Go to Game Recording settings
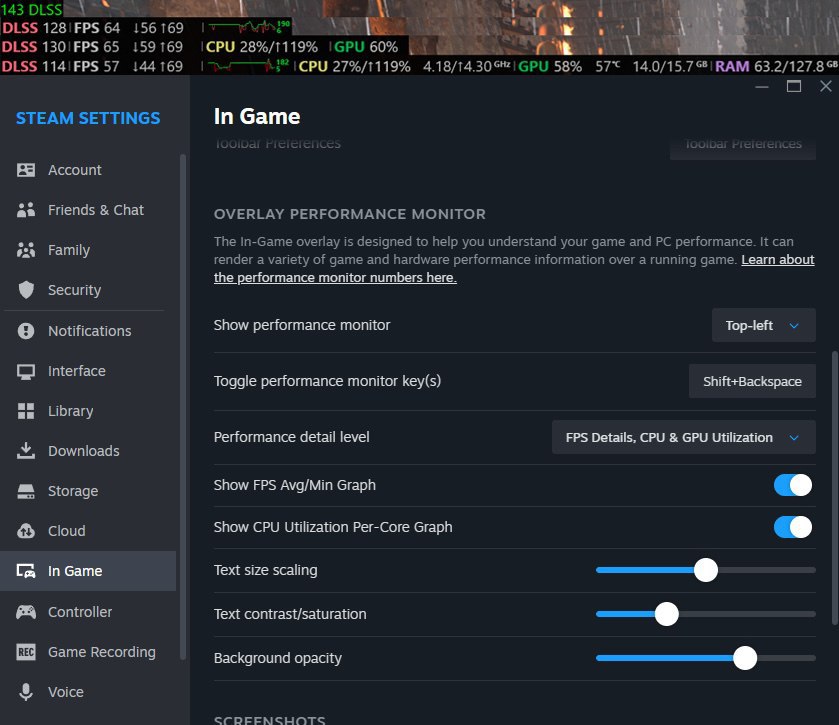 tap(101, 652)
